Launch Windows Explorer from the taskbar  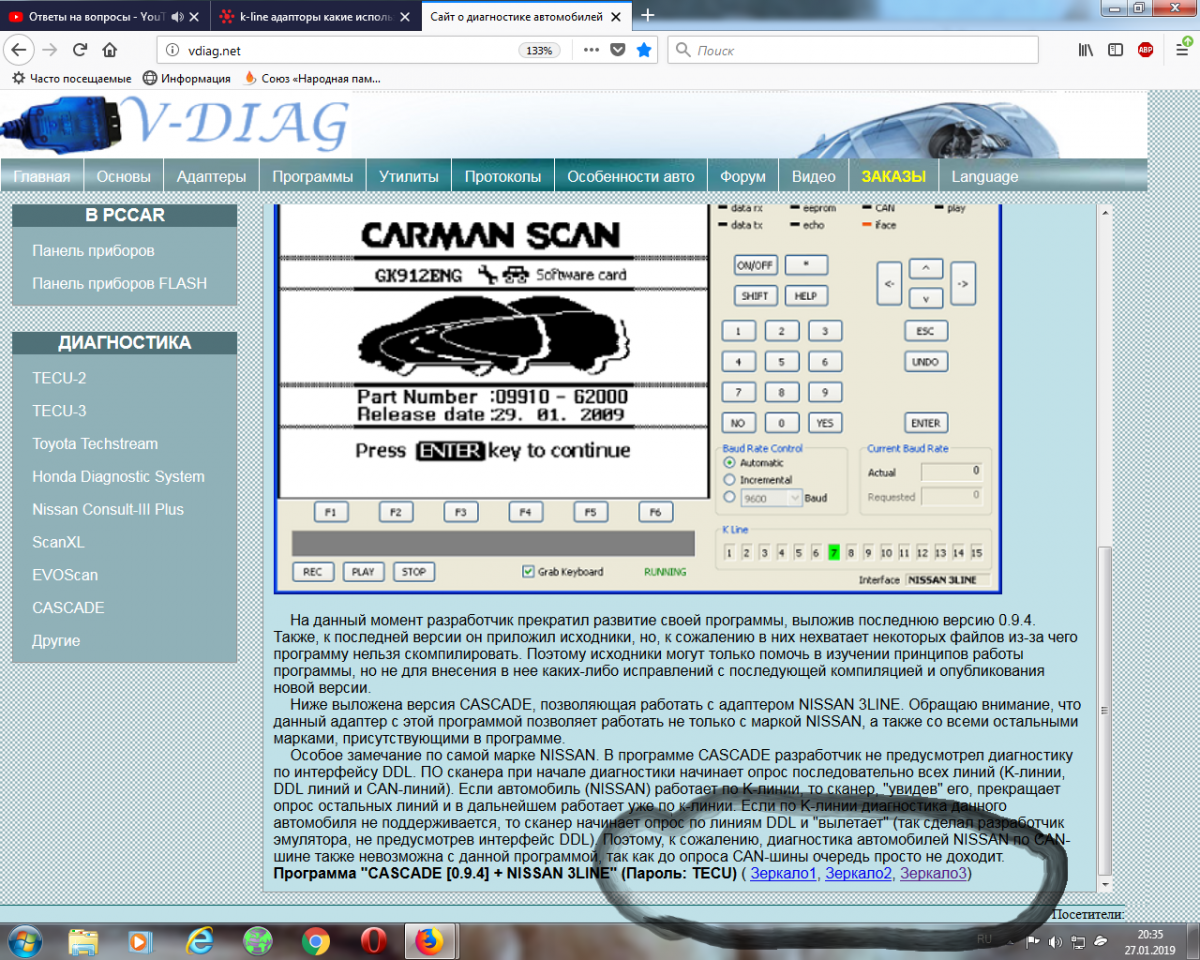coord(83,941)
